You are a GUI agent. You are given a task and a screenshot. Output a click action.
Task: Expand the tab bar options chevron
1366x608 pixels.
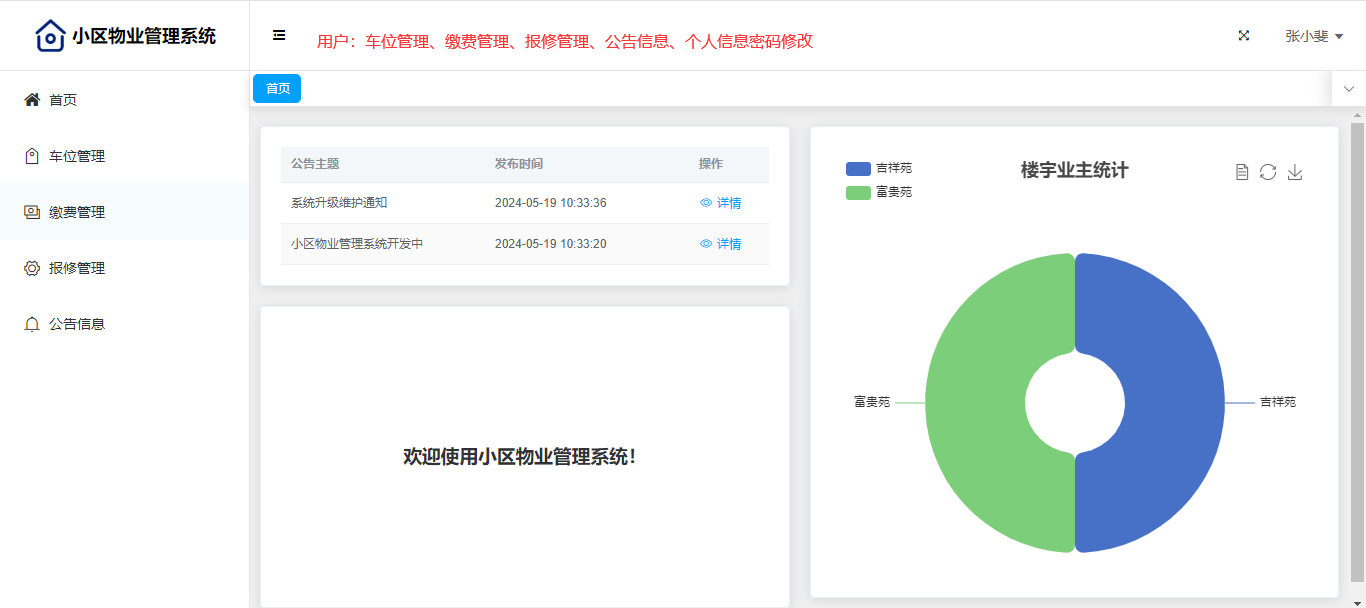click(1348, 89)
